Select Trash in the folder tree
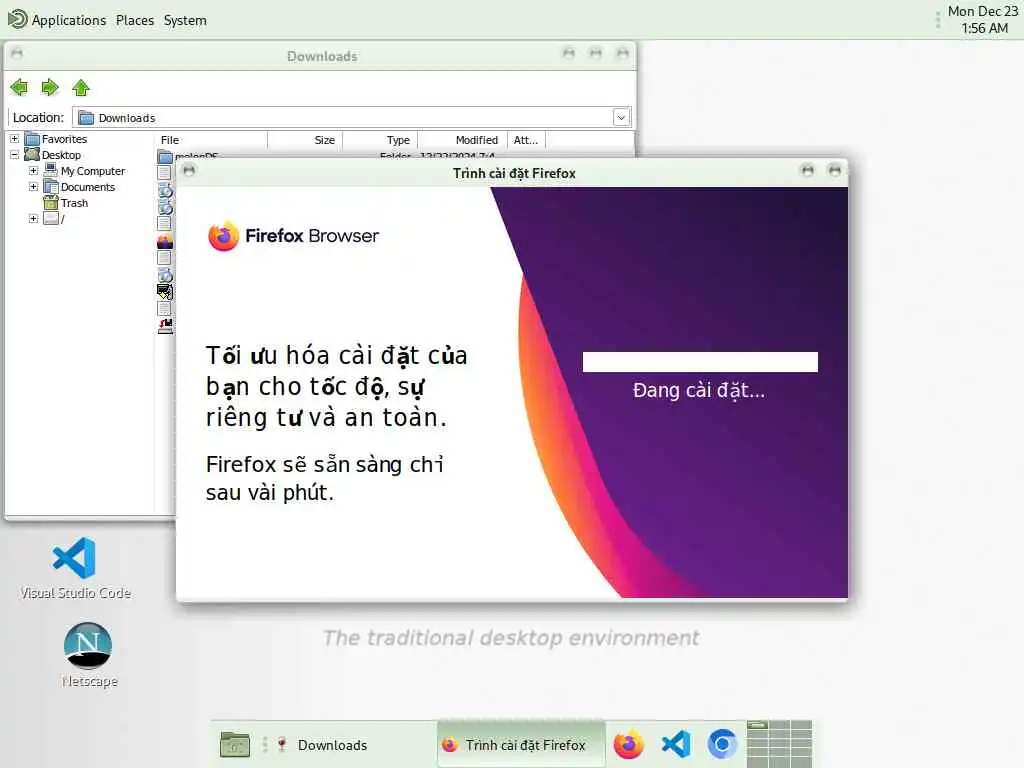Image resolution: width=1024 pixels, height=768 pixels. click(x=74, y=203)
